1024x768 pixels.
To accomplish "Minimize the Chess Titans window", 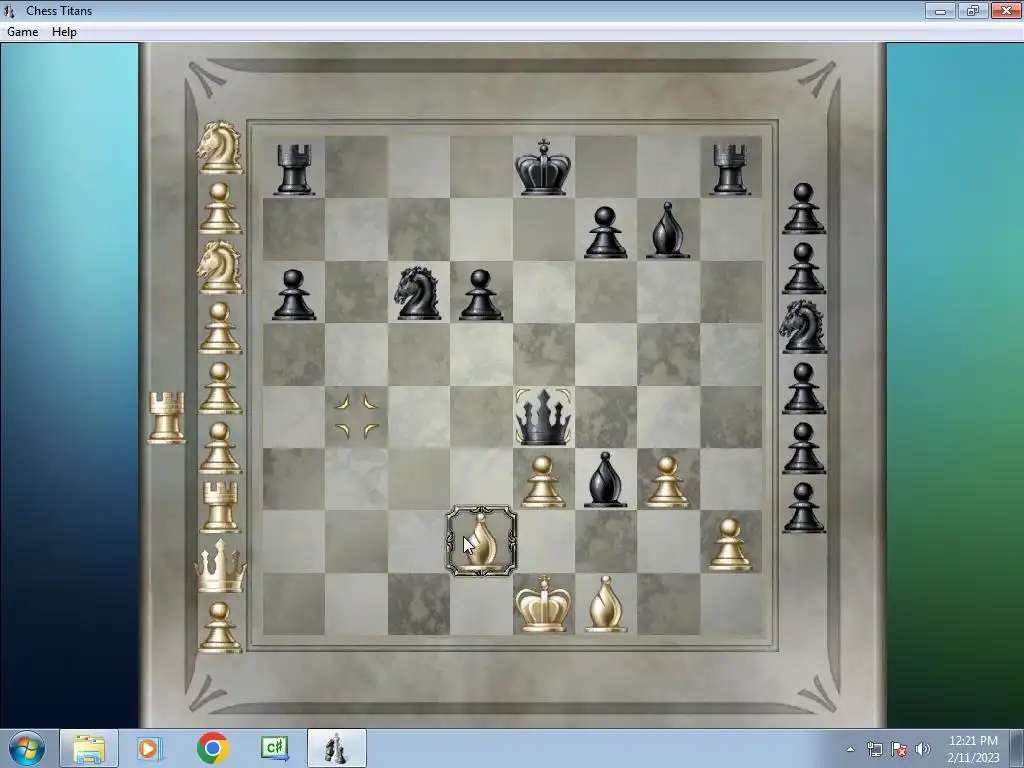I will pyautogui.click(x=940, y=10).
